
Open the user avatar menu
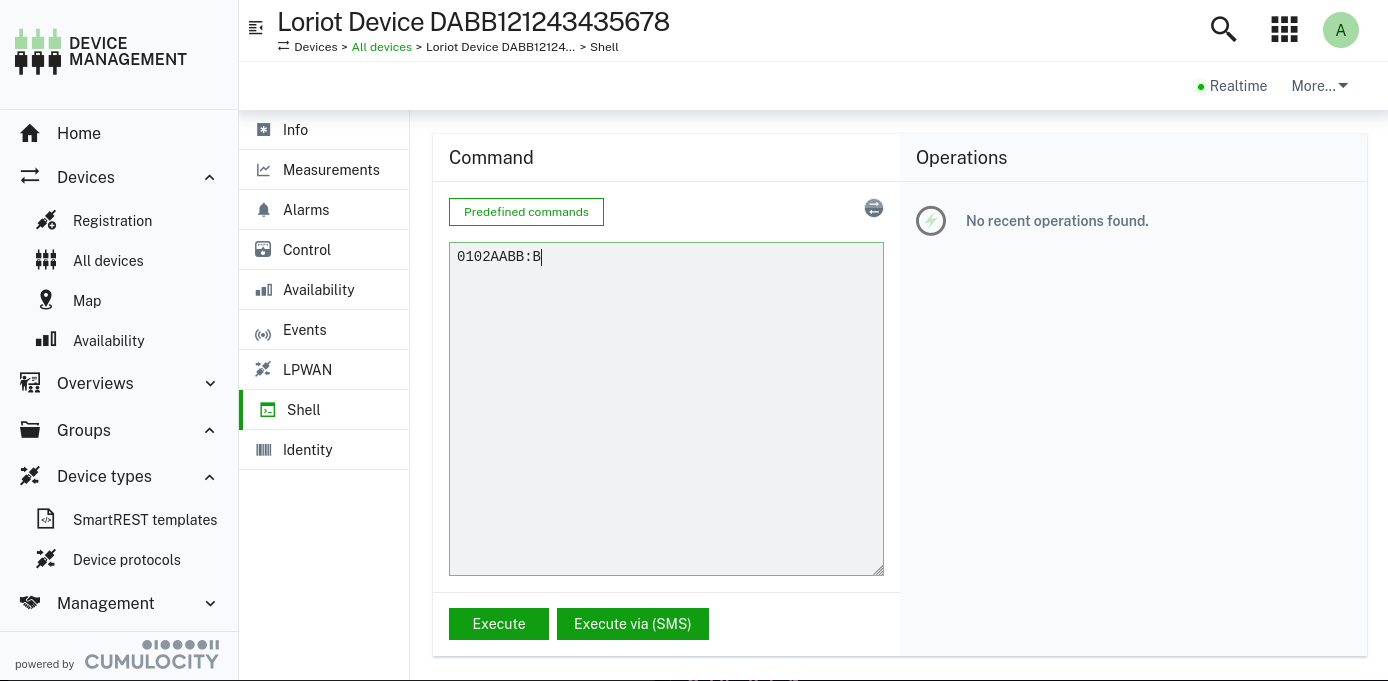pos(1340,30)
